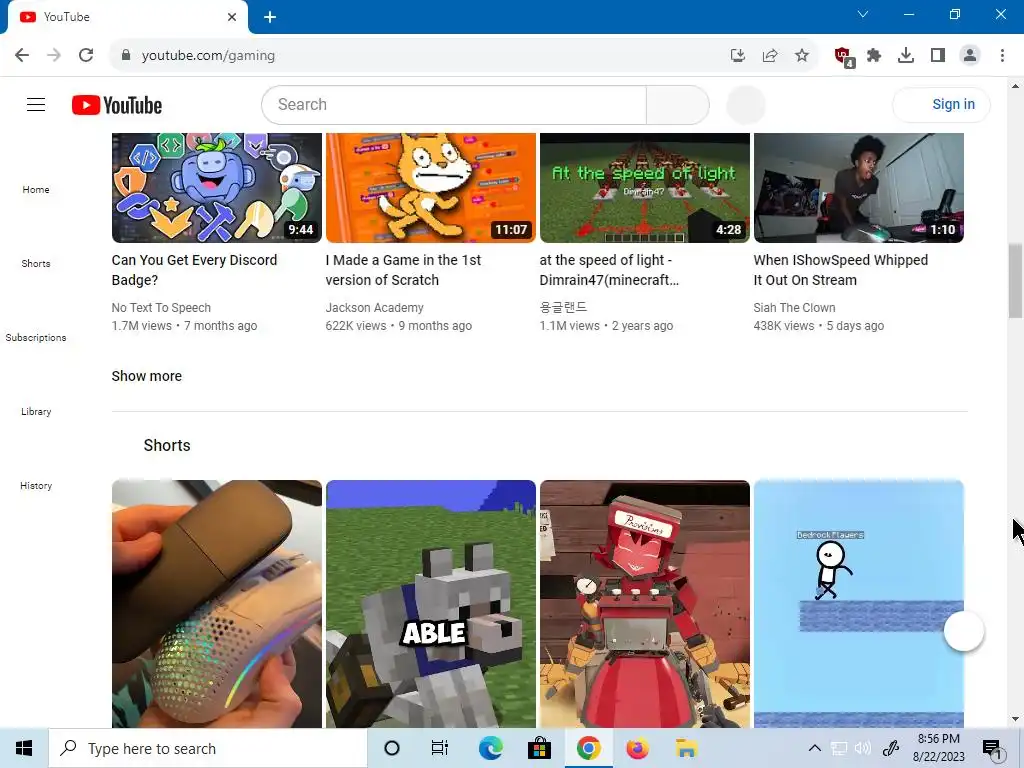
Task: Open the Korean-named channel under Minecraft video
Action: tap(563, 308)
